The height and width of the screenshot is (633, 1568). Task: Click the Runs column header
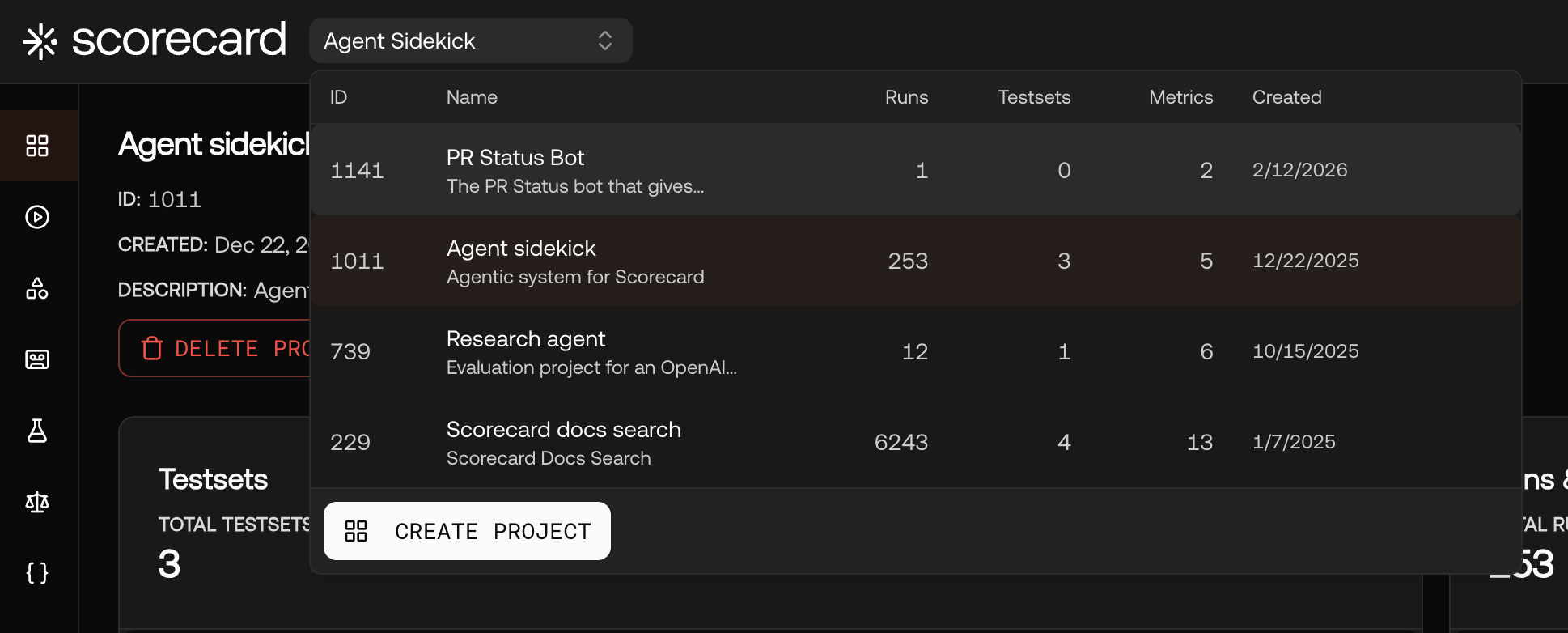(906, 97)
